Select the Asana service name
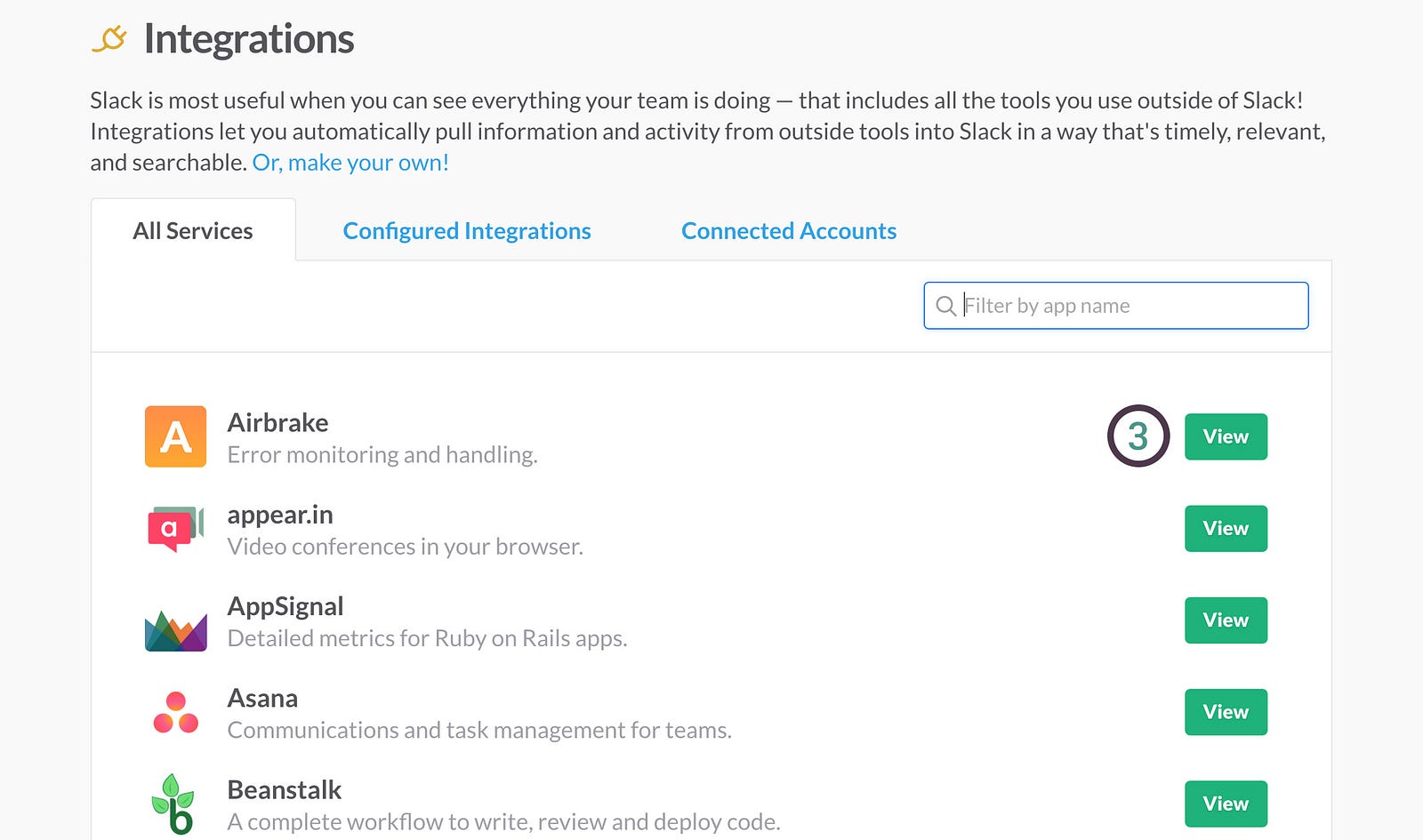 coord(262,698)
